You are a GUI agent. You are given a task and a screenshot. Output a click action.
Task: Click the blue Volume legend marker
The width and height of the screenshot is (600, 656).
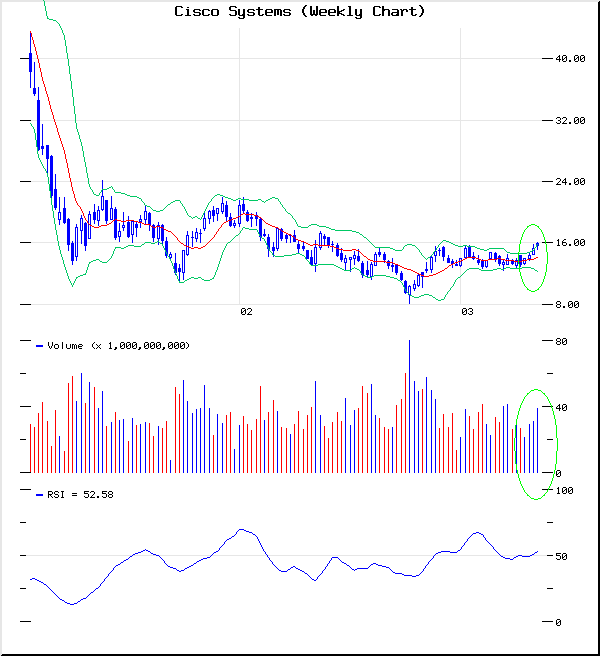click(x=40, y=346)
